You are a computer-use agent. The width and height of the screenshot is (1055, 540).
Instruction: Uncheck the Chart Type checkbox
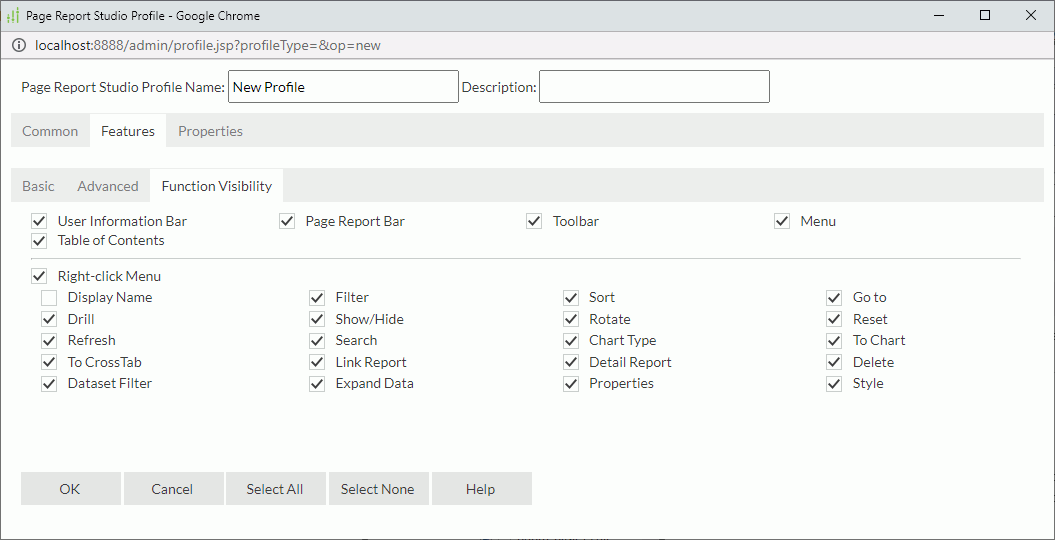[571, 341]
